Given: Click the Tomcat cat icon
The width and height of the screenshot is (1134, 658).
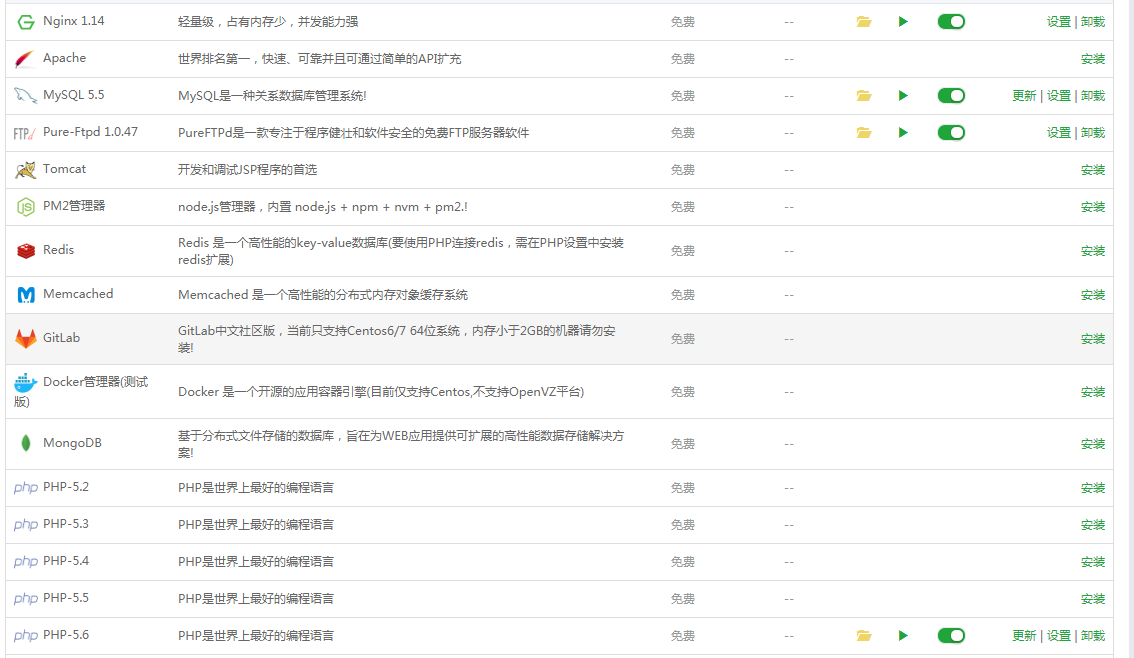Looking at the screenshot, I should click(25, 170).
